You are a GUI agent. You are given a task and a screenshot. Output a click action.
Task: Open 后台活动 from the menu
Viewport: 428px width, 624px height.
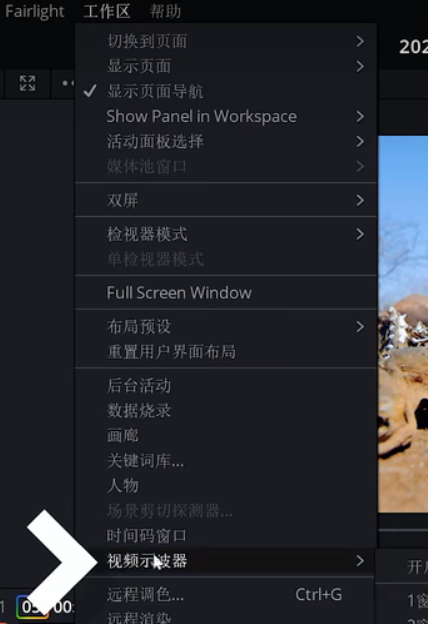(226, 386)
